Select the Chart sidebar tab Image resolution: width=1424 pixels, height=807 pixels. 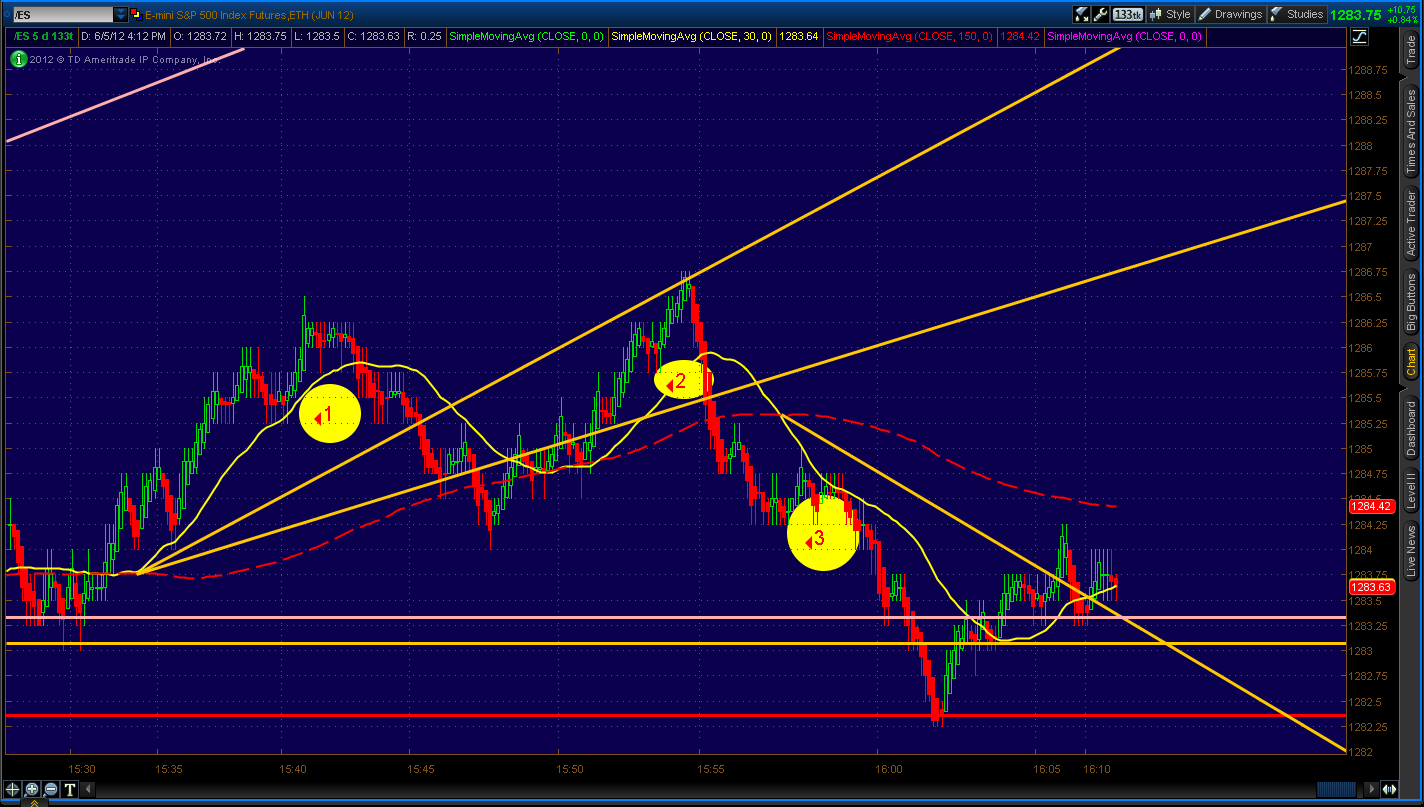pos(1411,361)
